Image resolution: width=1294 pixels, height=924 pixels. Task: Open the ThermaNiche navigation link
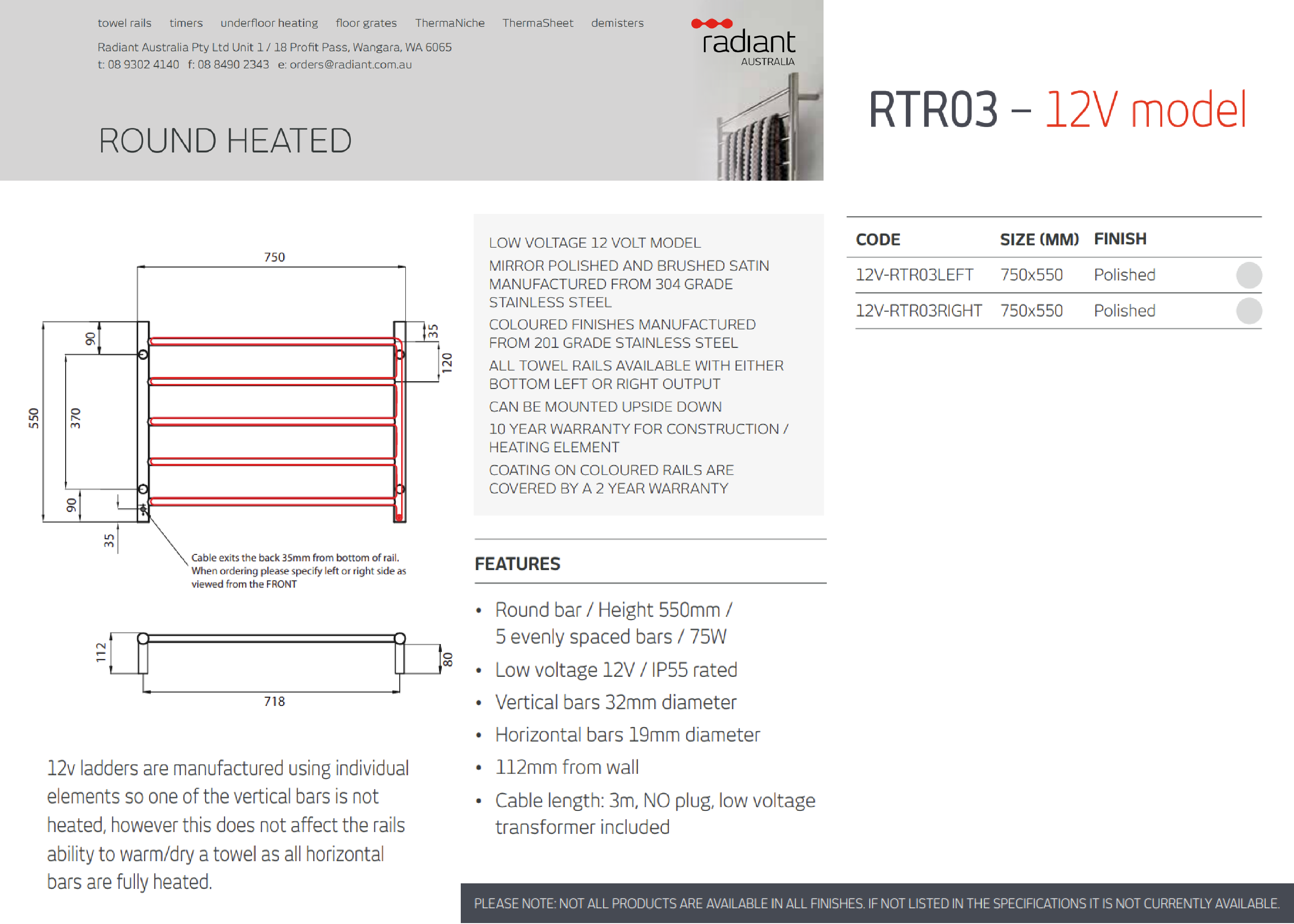tap(449, 23)
